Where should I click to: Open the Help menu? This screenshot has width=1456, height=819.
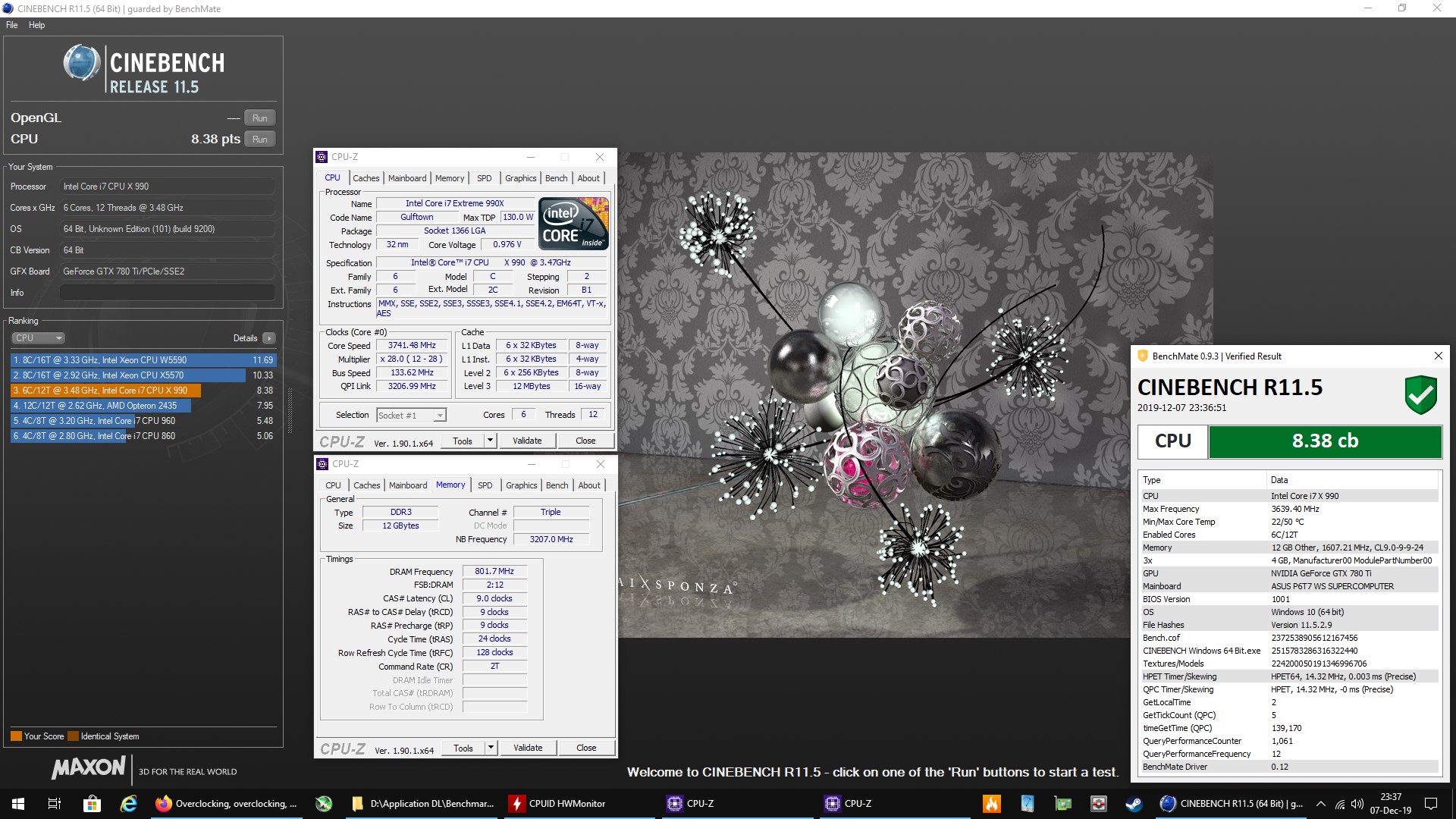click(x=37, y=25)
